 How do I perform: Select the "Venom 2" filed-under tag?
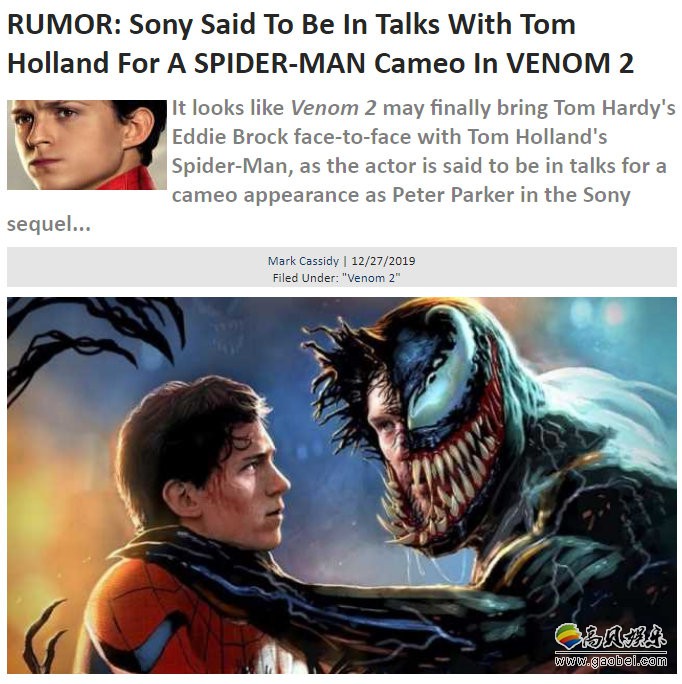point(371,278)
